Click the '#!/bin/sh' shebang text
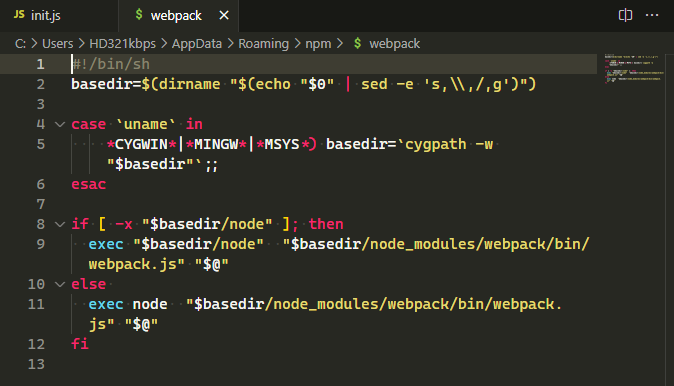 (111, 64)
